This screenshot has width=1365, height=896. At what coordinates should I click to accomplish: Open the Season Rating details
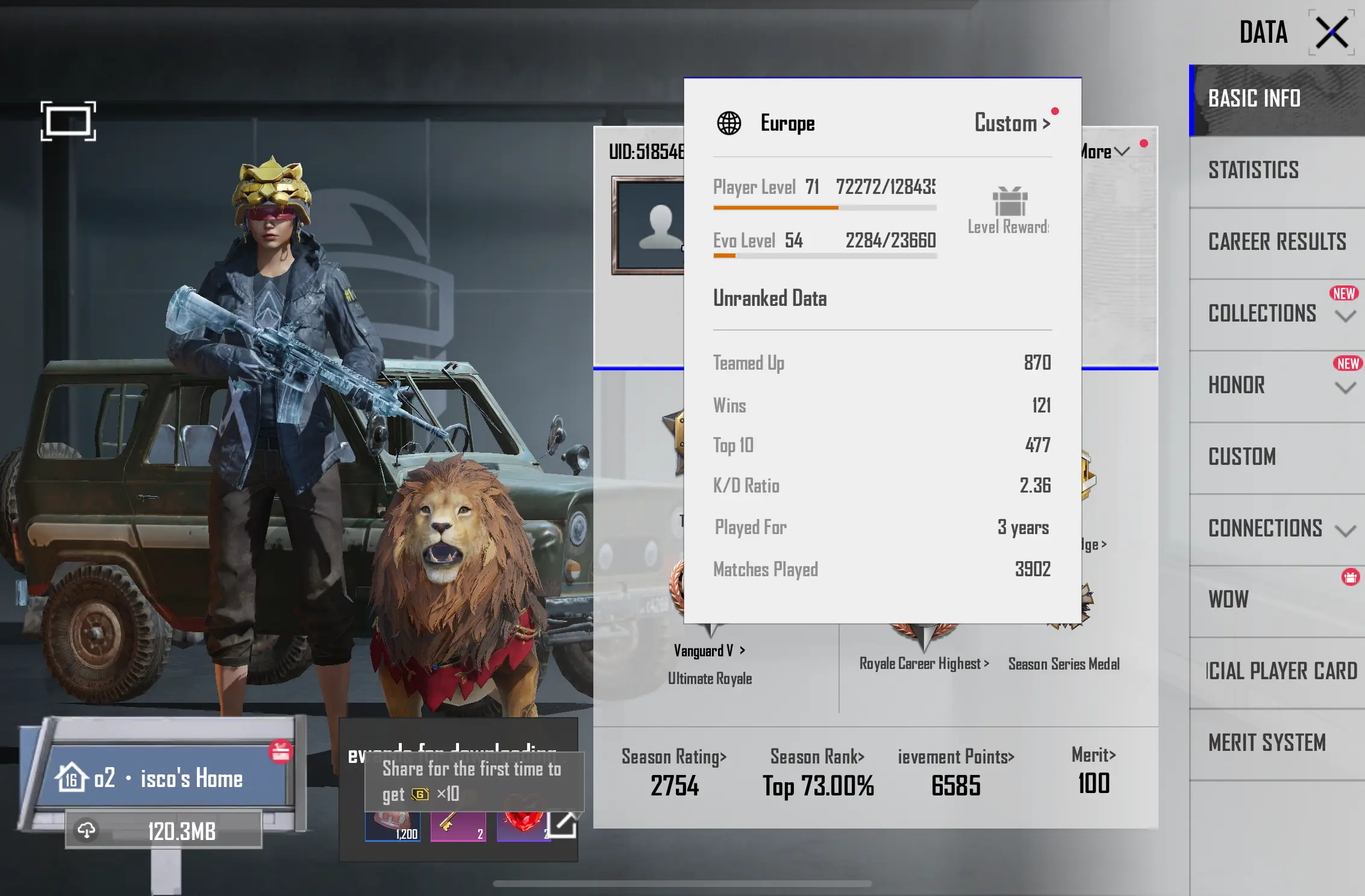click(x=673, y=757)
